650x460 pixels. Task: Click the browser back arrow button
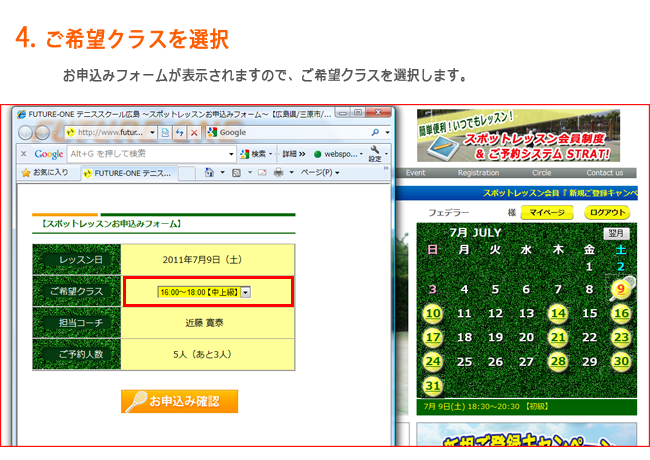24,132
